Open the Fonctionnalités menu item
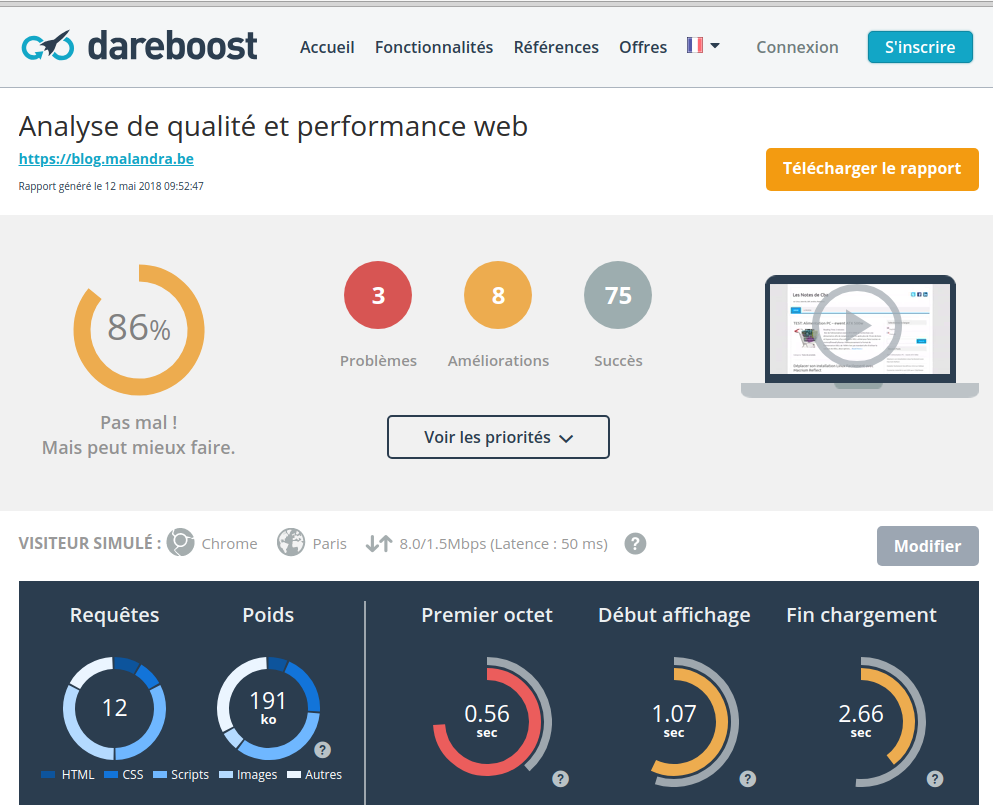Viewport: 993px width, 805px height. click(434, 47)
